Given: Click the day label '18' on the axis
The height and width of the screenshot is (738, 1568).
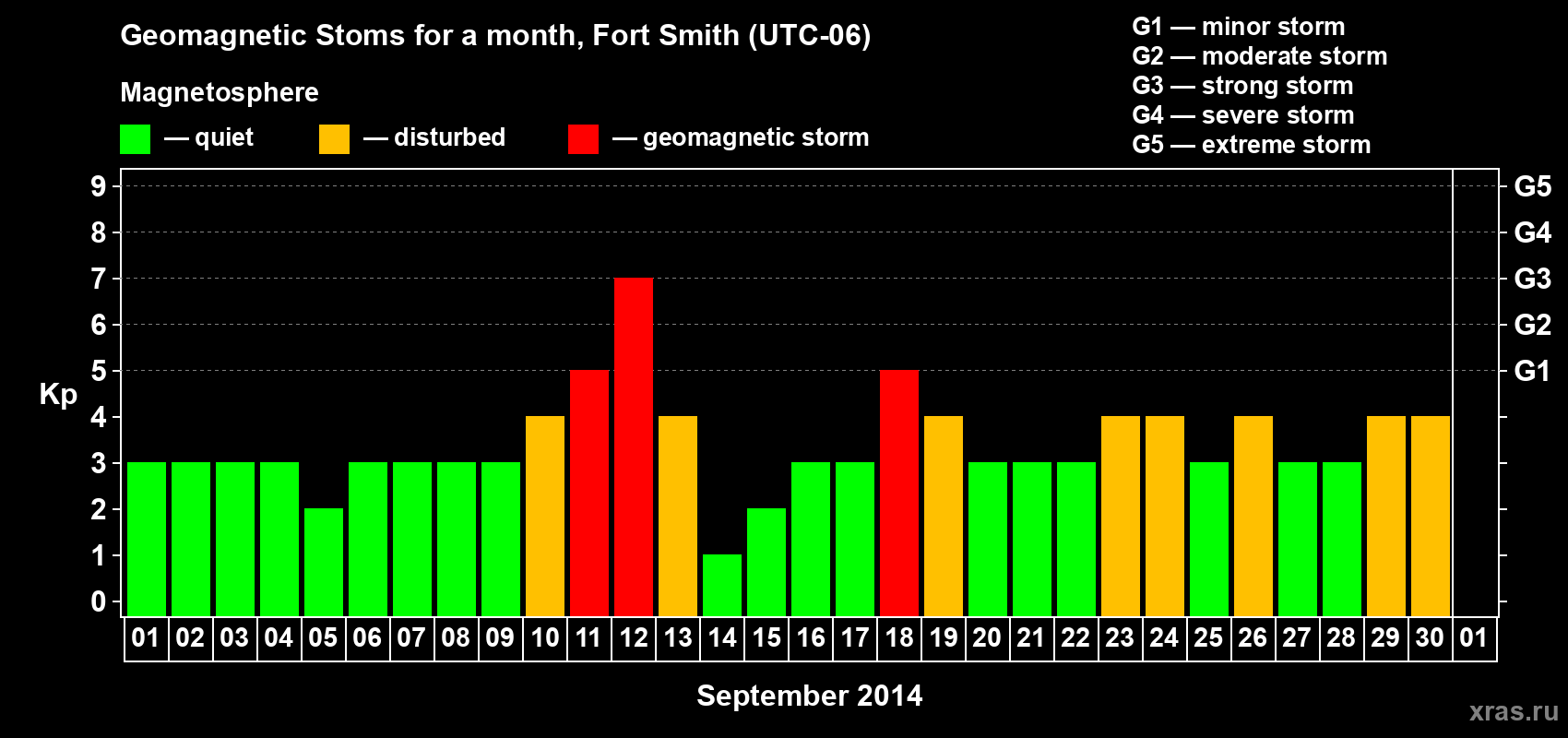Looking at the screenshot, I should [899, 637].
